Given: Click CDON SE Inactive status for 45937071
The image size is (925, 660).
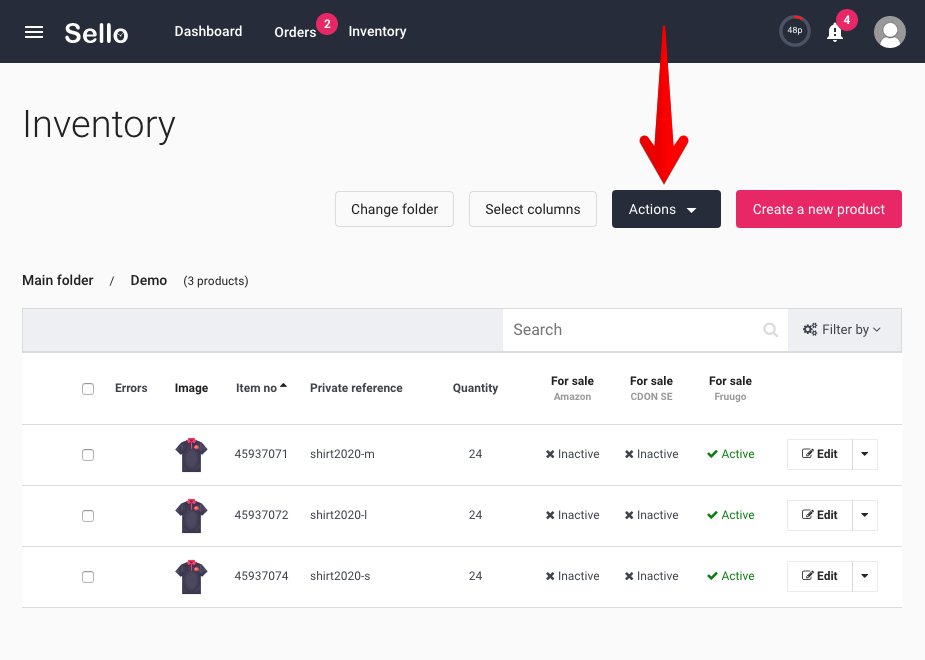Looking at the screenshot, I should pos(651,454).
